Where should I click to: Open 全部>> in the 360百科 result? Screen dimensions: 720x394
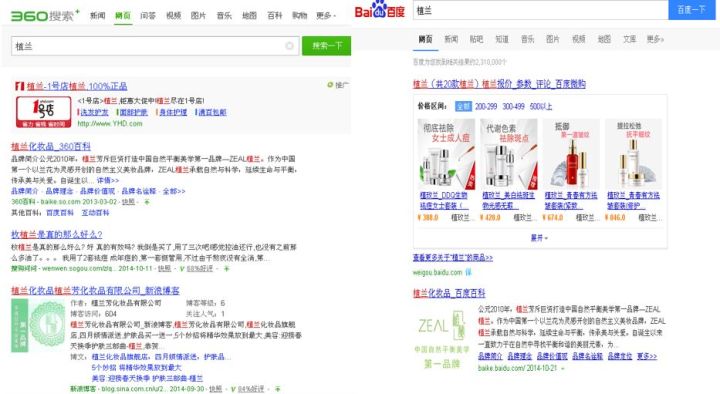click(174, 191)
